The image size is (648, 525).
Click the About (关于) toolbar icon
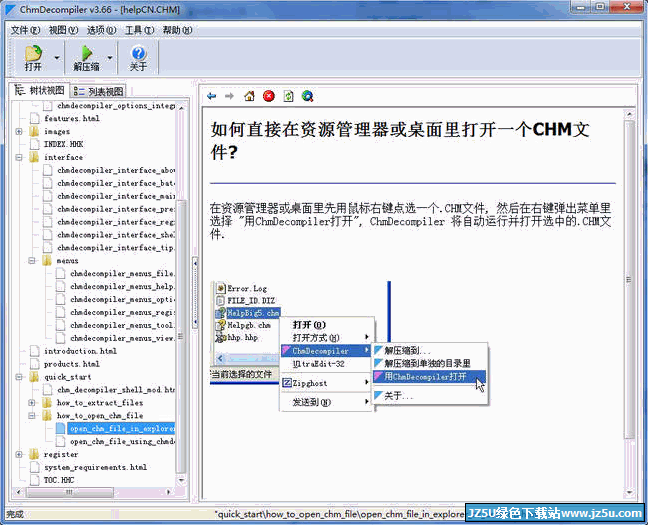coord(138,58)
